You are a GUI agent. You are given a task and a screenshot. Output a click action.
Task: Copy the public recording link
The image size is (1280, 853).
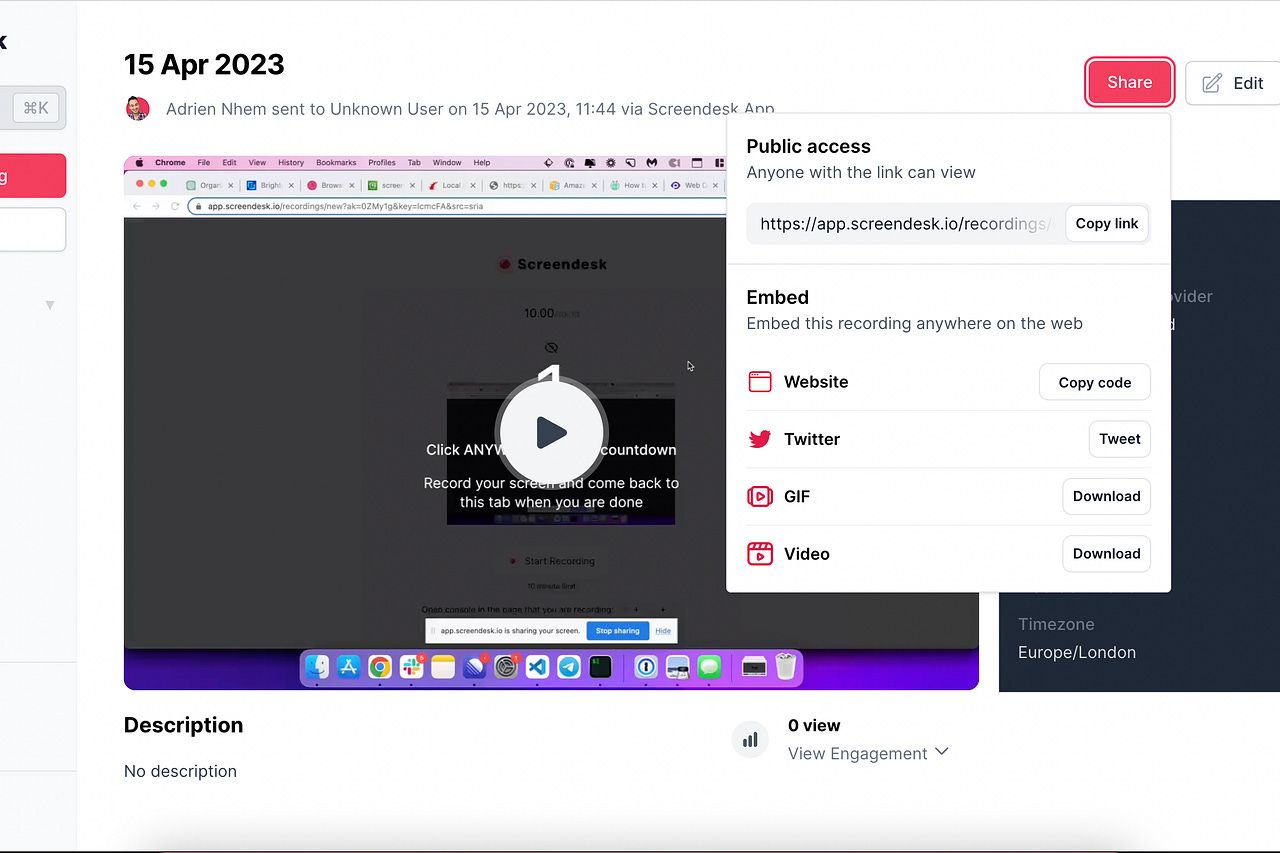[1106, 223]
